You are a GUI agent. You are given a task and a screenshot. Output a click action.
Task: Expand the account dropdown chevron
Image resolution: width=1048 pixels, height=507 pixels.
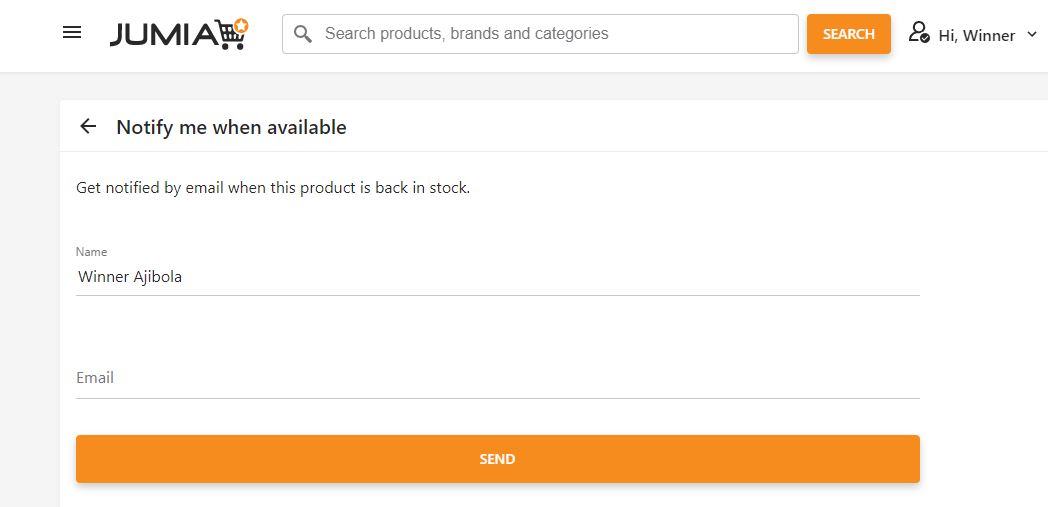click(x=1032, y=35)
